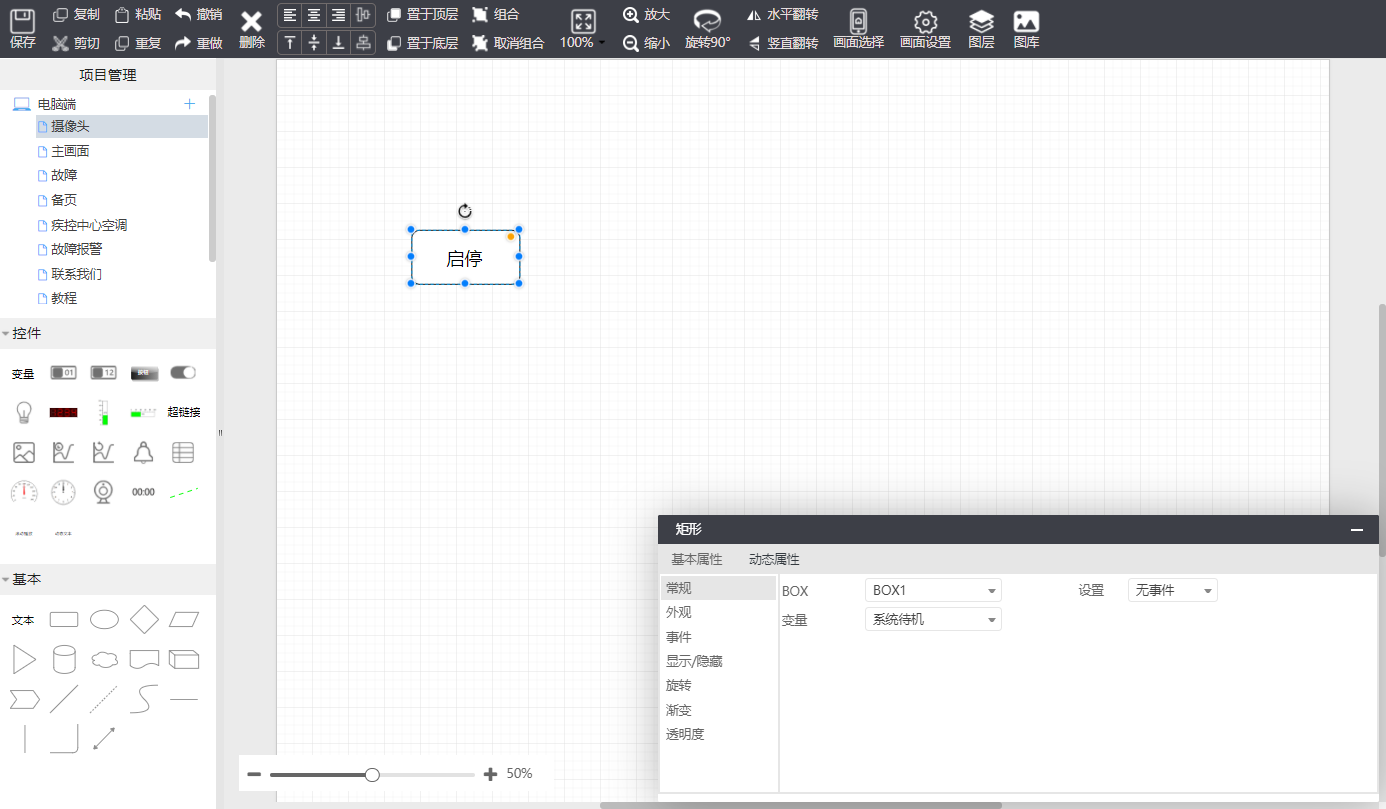Rotate selection with 旋转90° icon
Viewport: 1386px width, 809px height.
[707, 21]
